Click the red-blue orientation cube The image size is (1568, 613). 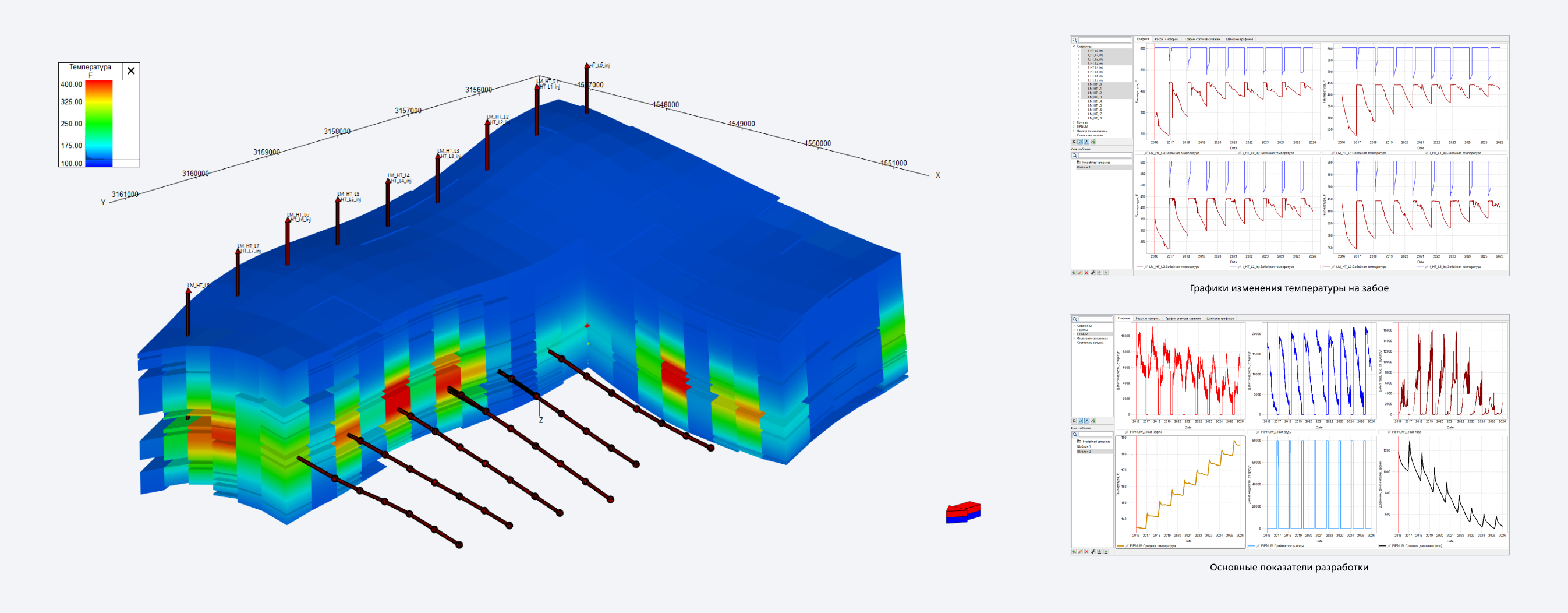[963, 512]
